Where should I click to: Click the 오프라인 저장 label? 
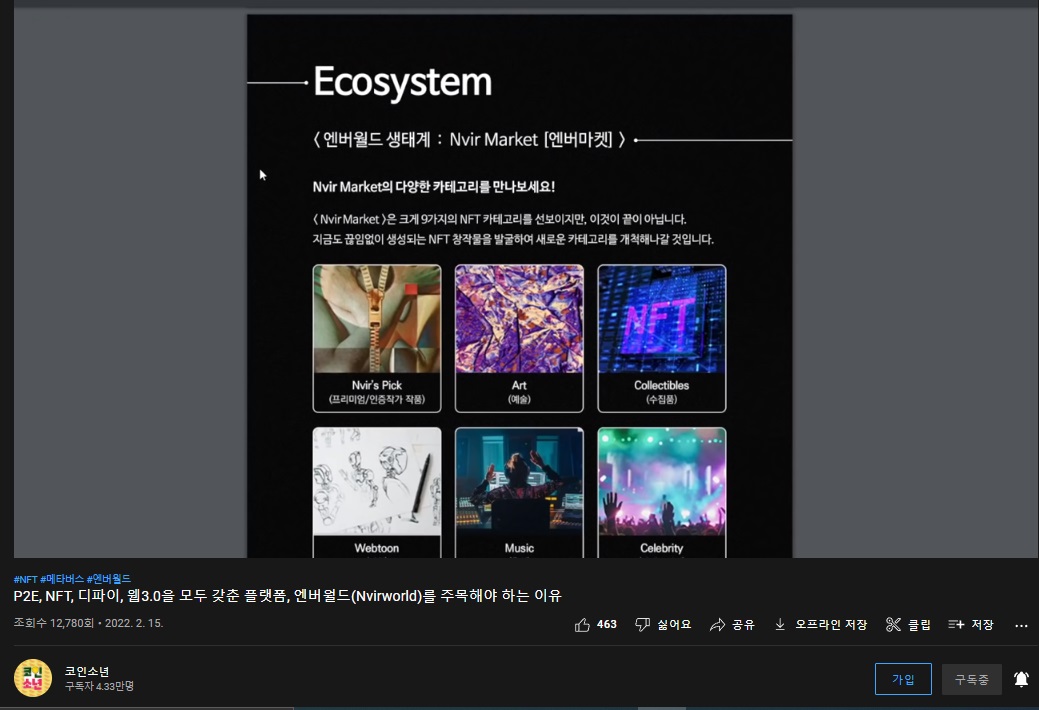(x=831, y=624)
